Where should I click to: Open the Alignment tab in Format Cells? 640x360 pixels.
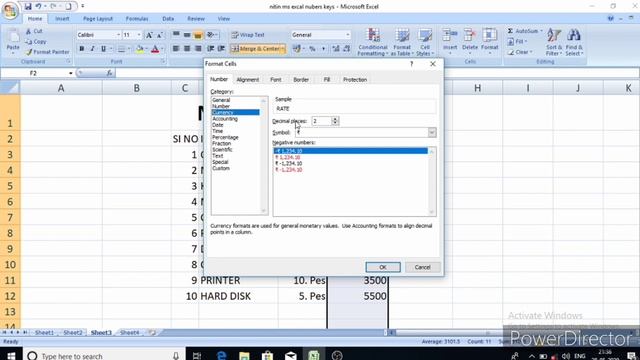click(x=247, y=80)
